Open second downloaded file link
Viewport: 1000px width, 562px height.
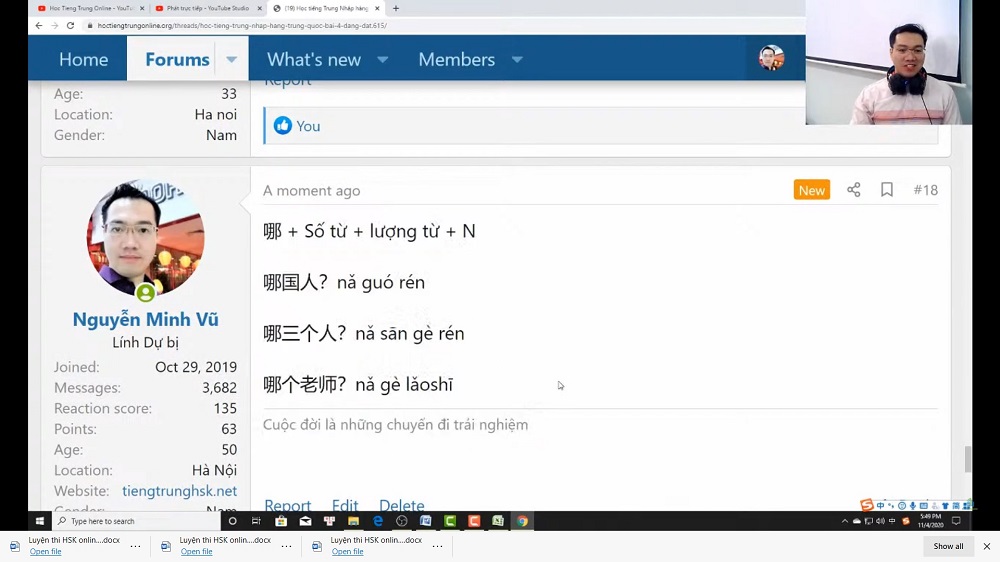click(x=196, y=551)
